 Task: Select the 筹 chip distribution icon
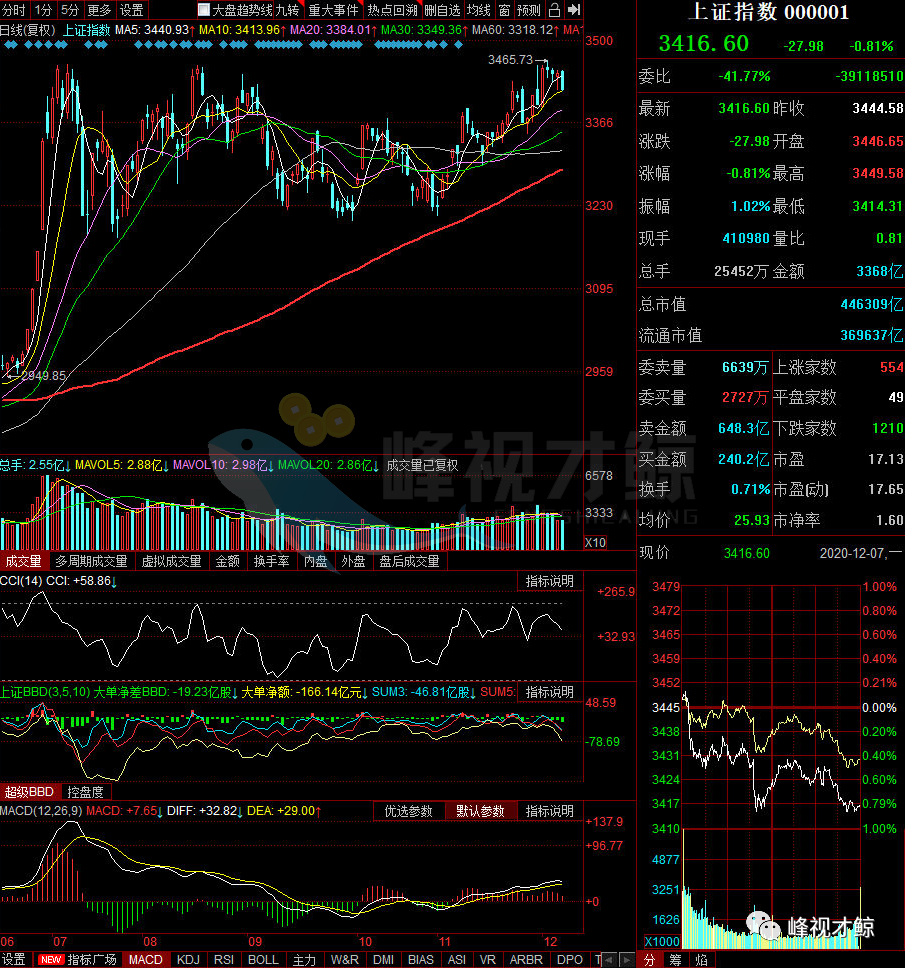coord(675,959)
